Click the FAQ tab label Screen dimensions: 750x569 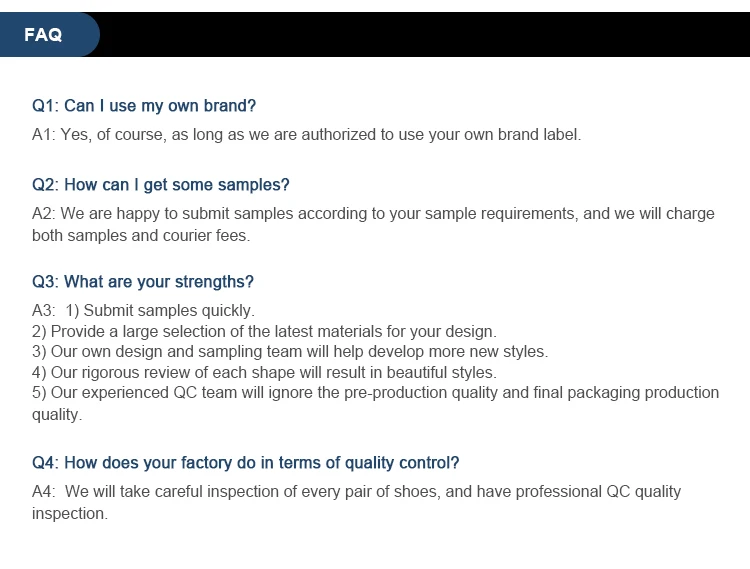(44, 35)
